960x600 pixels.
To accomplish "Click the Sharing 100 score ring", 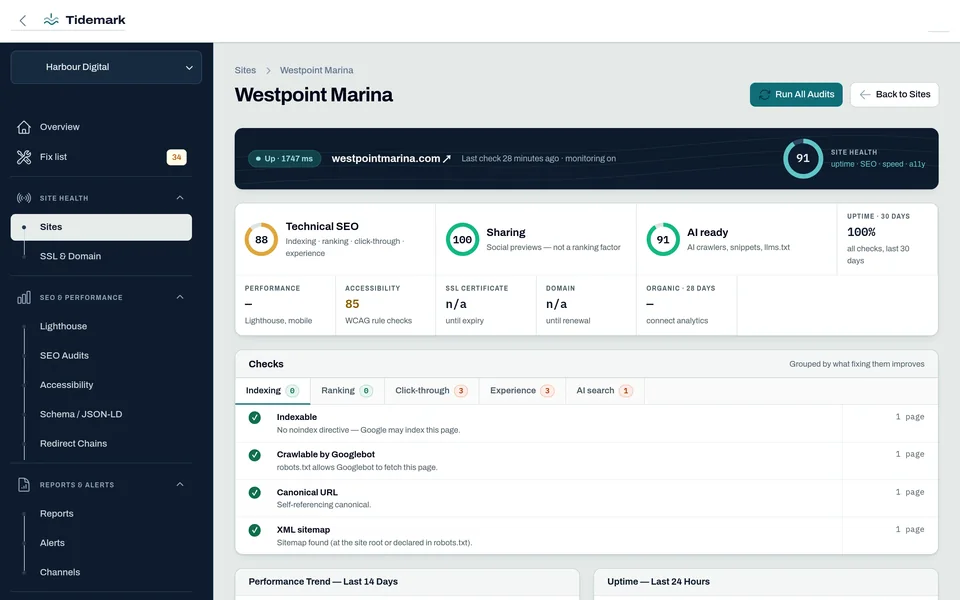I will point(462,239).
